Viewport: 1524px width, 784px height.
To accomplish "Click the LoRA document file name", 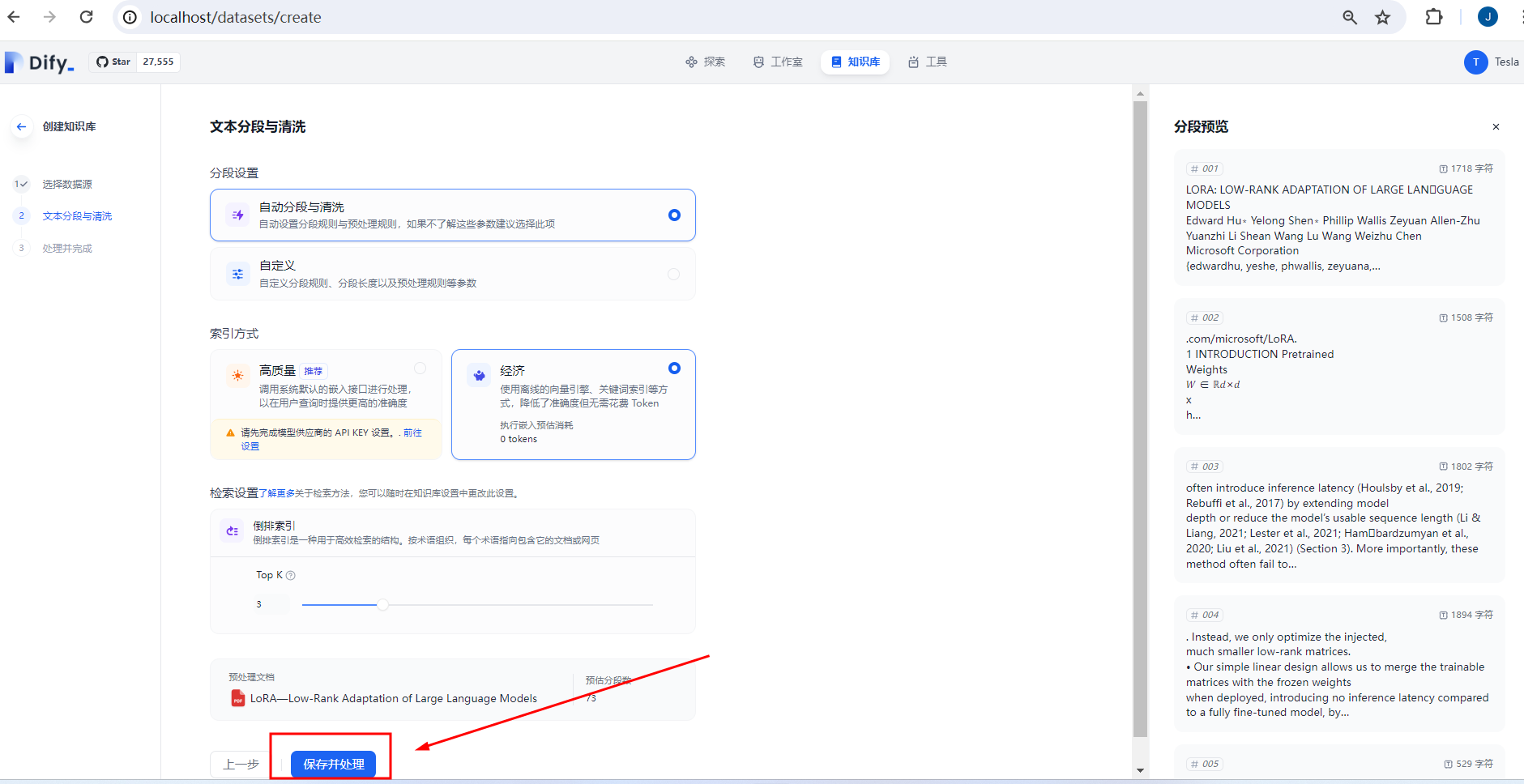I will pos(394,698).
